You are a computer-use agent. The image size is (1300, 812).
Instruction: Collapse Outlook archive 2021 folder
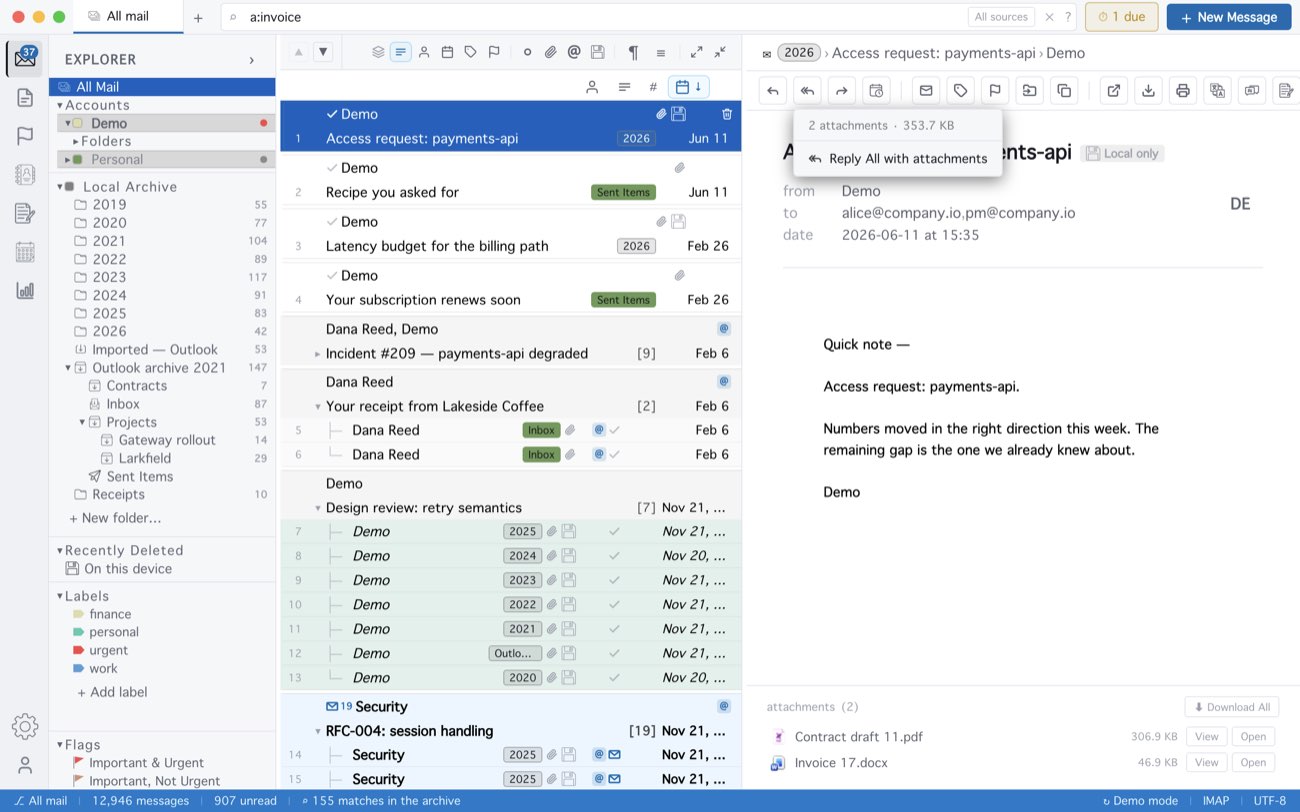point(68,368)
